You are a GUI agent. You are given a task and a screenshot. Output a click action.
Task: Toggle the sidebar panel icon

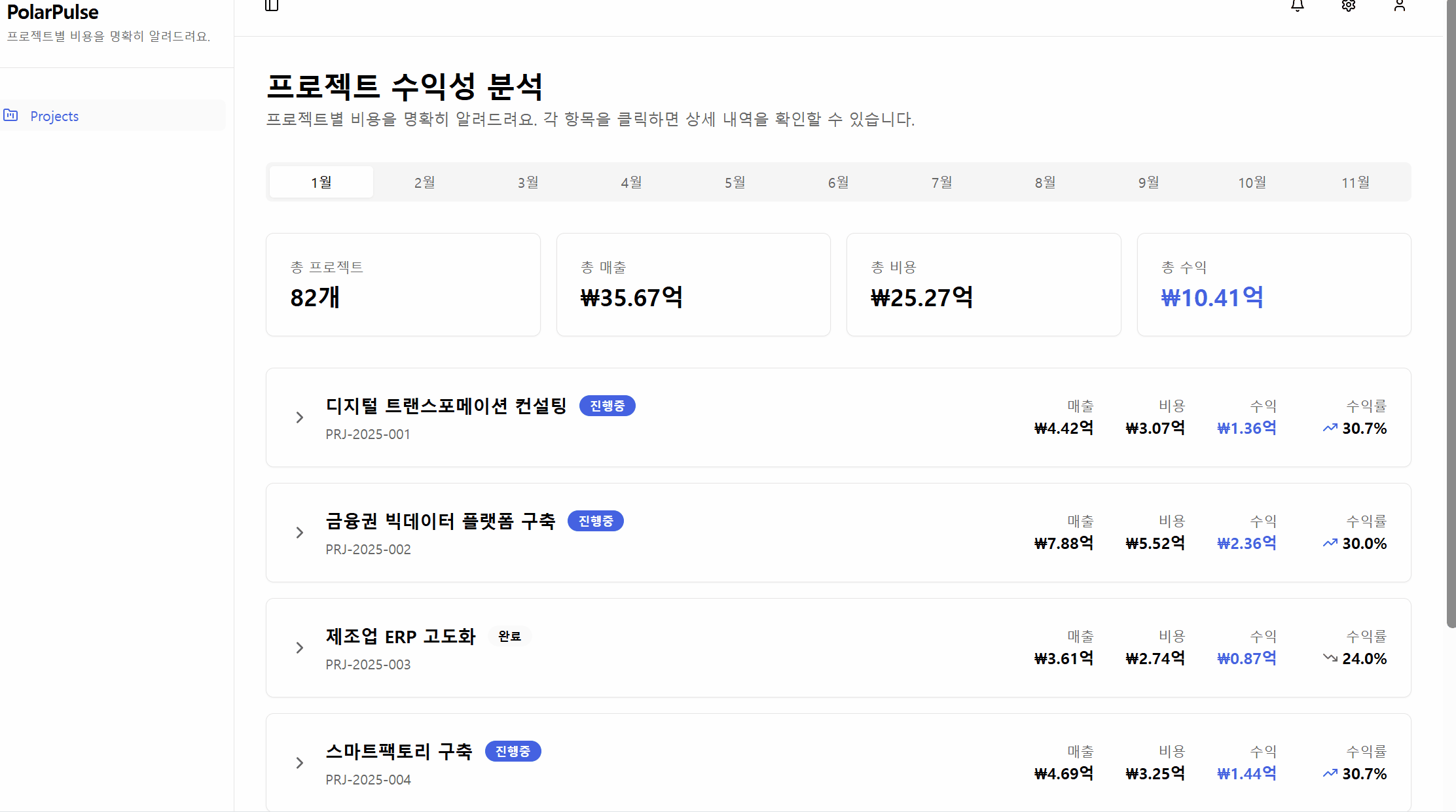click(x=272, y=5)
